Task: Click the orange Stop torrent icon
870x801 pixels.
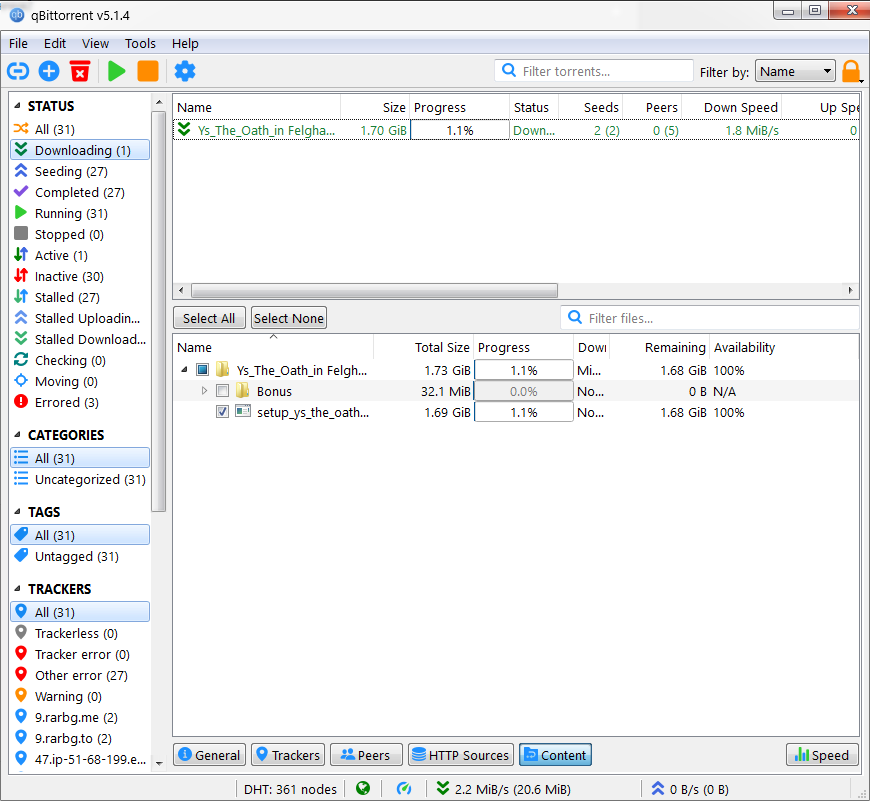Action: [x=148, y=71]
